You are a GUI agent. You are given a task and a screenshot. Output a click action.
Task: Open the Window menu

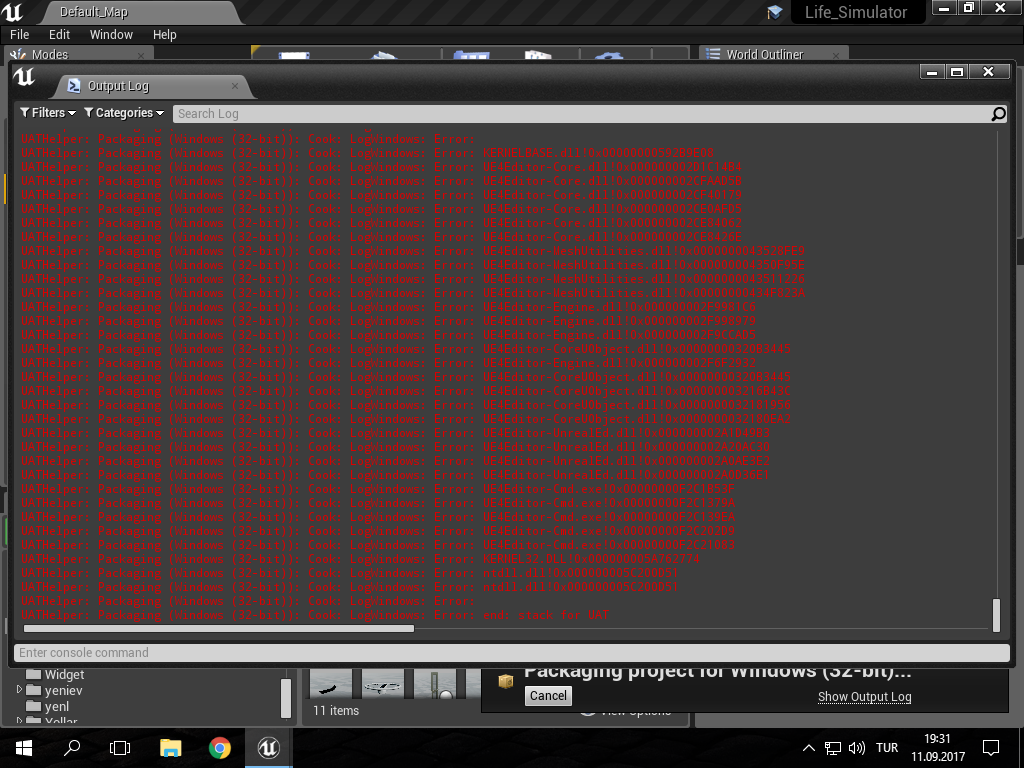(x=111, y=35)
